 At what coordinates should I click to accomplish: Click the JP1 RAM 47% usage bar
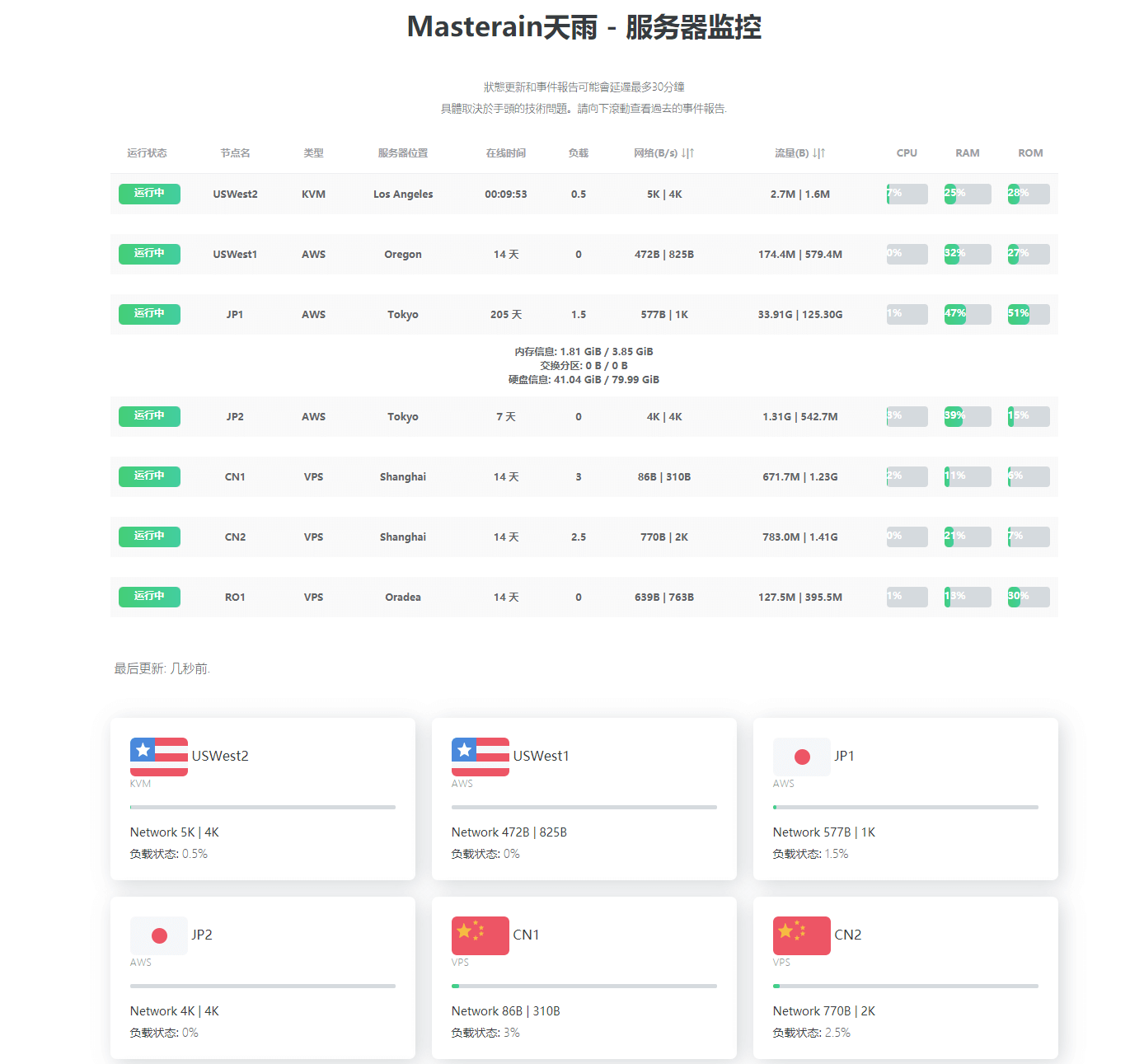[x=967, y=314]
